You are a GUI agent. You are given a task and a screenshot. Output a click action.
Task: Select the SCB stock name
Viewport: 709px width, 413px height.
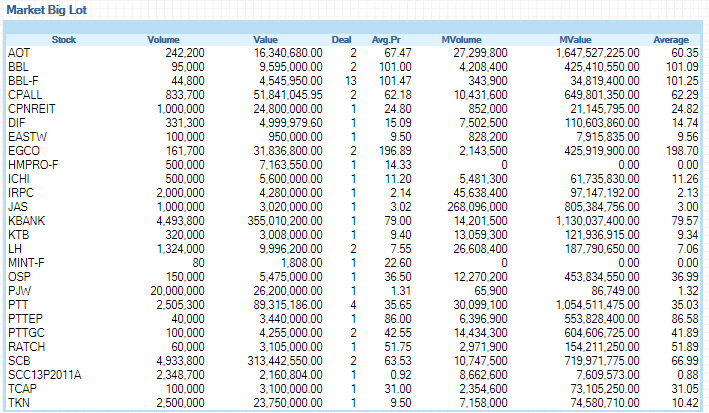tap(19, 361)
